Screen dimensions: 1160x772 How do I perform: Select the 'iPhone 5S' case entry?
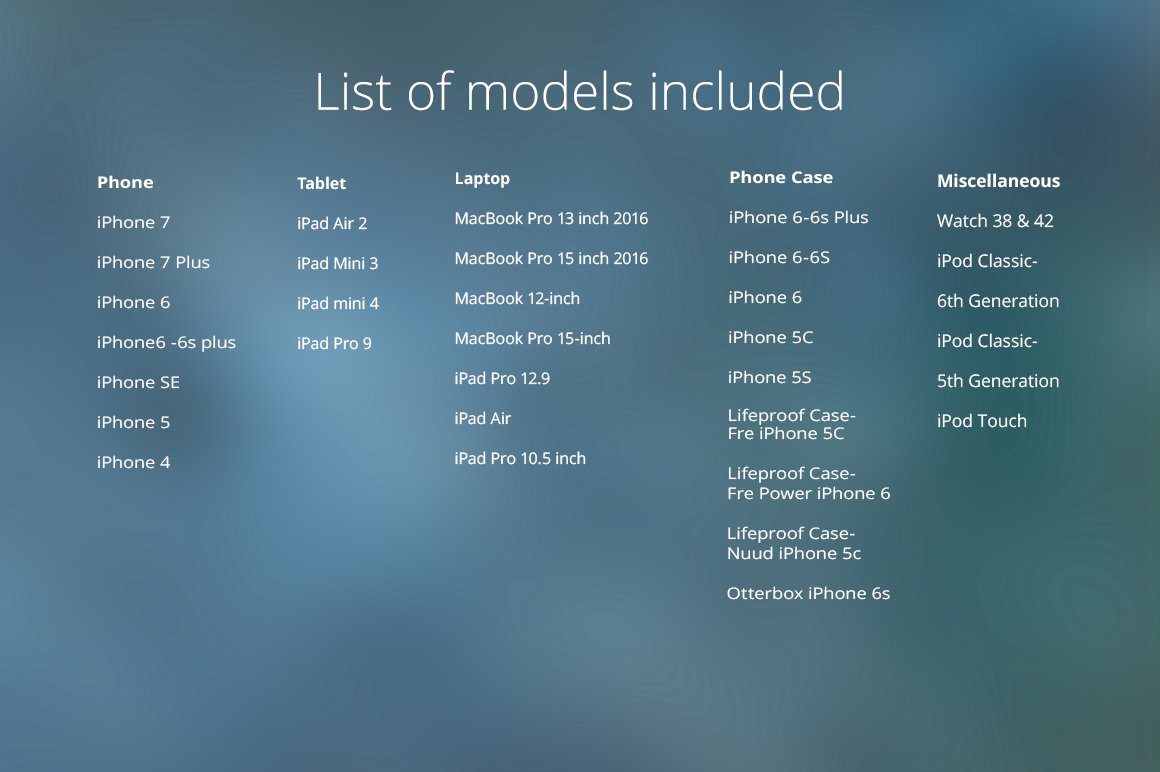click(x=769, y=377)
